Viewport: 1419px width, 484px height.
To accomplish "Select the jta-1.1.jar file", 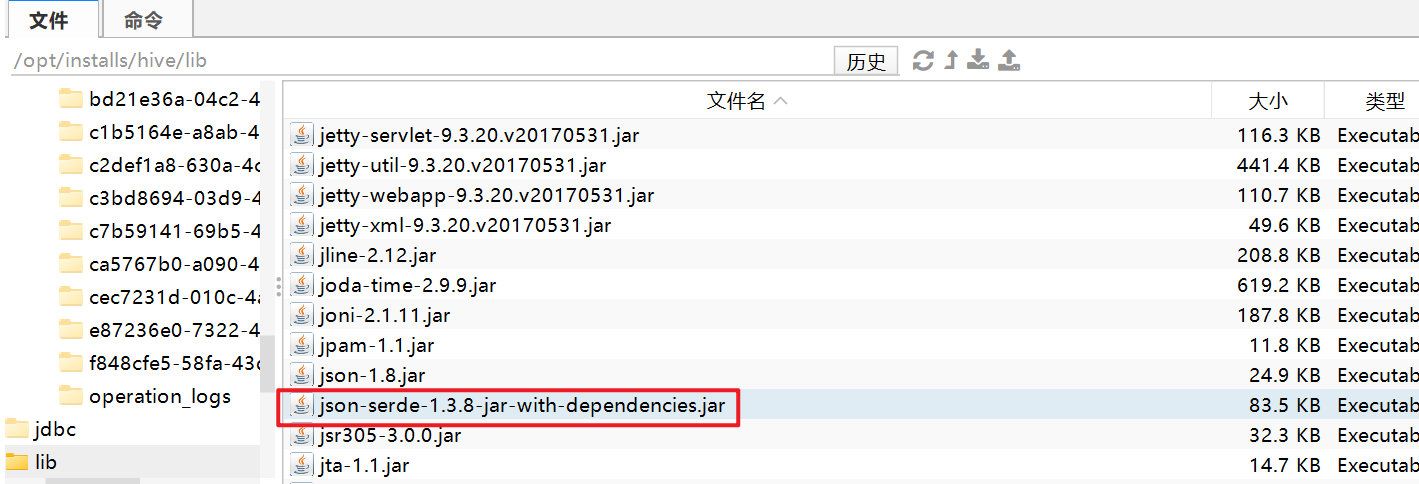I will pyautogui.click(x=364, y=465).
